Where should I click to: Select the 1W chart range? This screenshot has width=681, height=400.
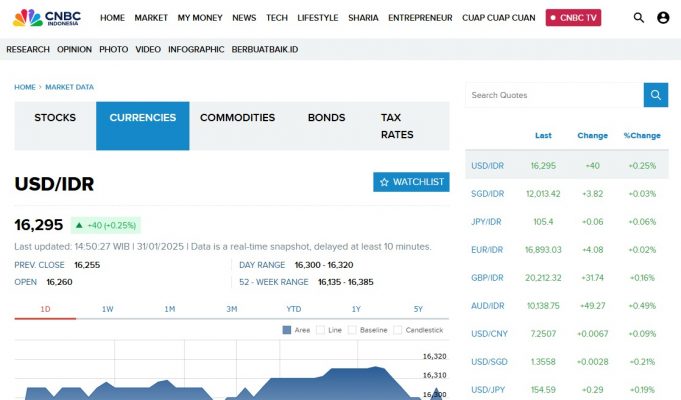click(x=107, y=309)
